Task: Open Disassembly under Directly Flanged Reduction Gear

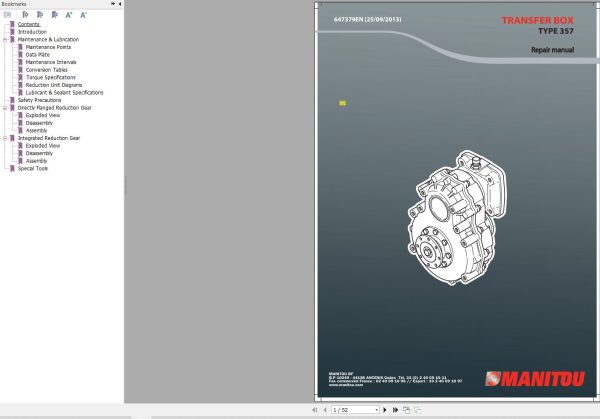Action: tap(39, 123)
